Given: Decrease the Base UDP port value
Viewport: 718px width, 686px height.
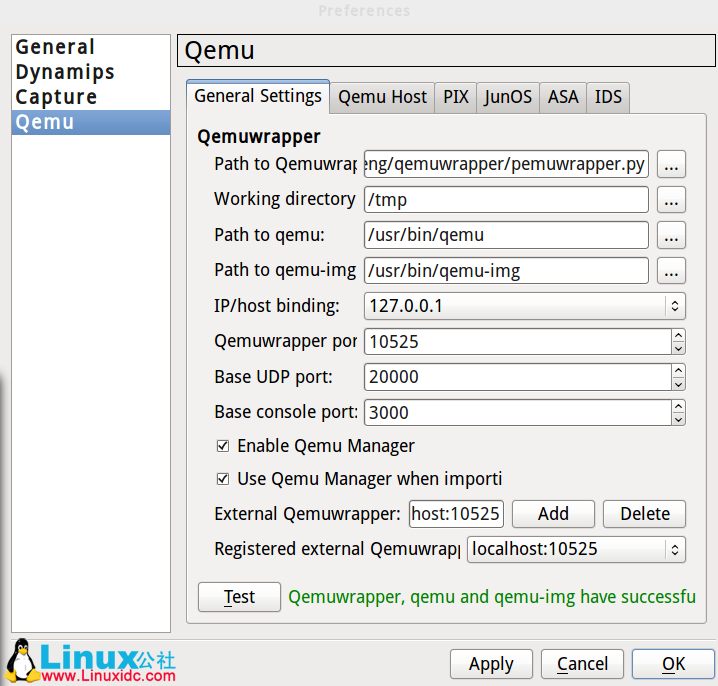Looking at the screenshot, I should tap(678, 383).
